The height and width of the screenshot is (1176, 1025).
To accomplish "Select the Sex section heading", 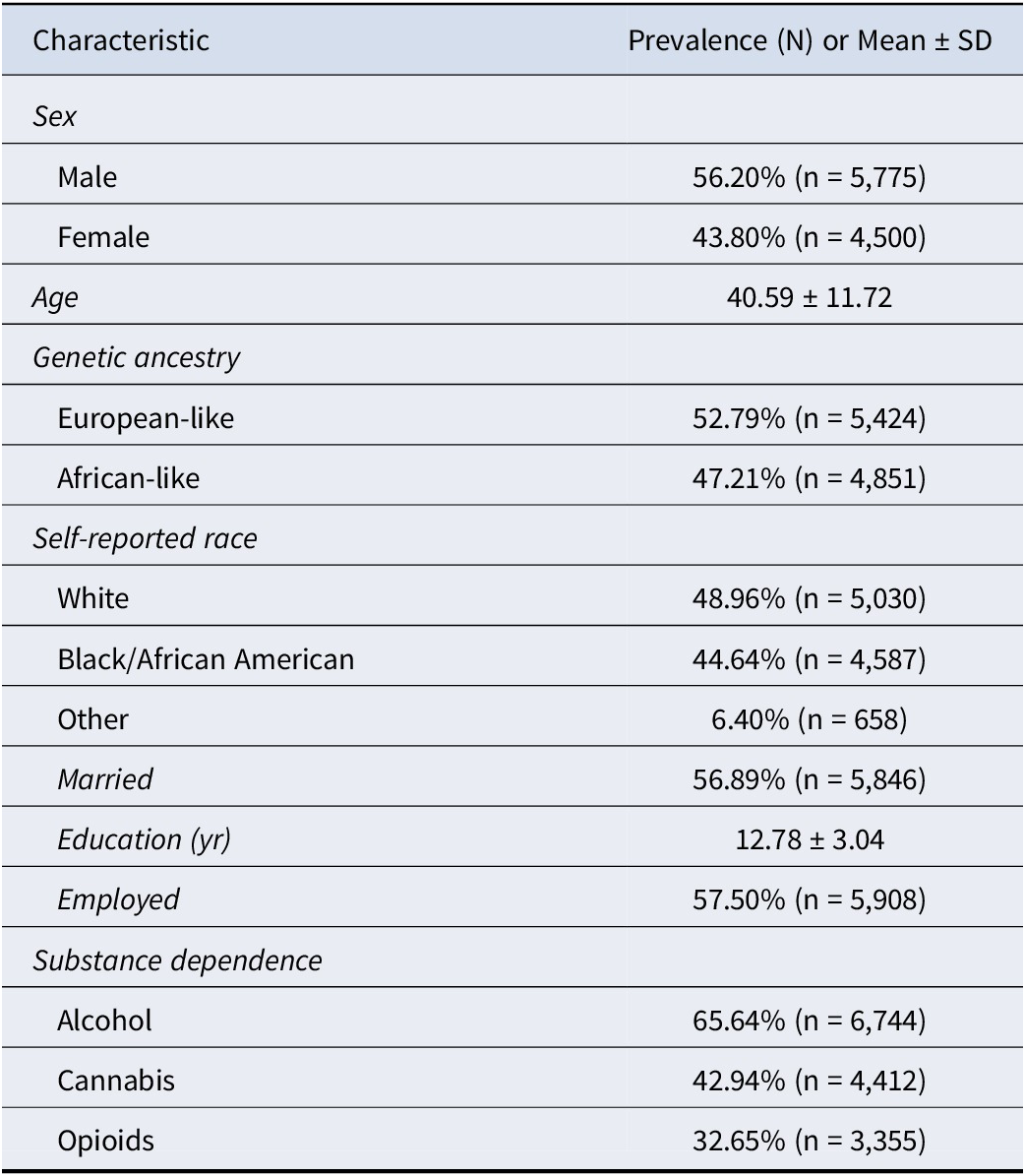I will [x=54, y=117].
